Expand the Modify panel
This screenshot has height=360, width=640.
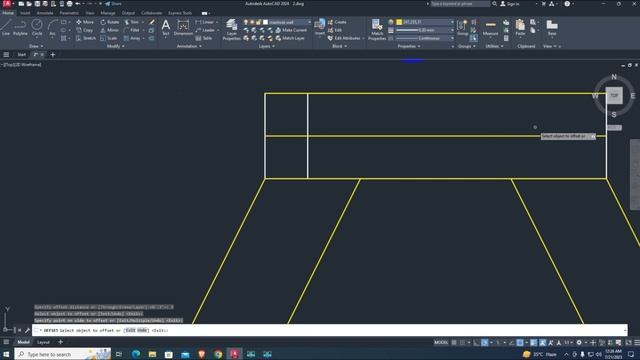point(116,46)
